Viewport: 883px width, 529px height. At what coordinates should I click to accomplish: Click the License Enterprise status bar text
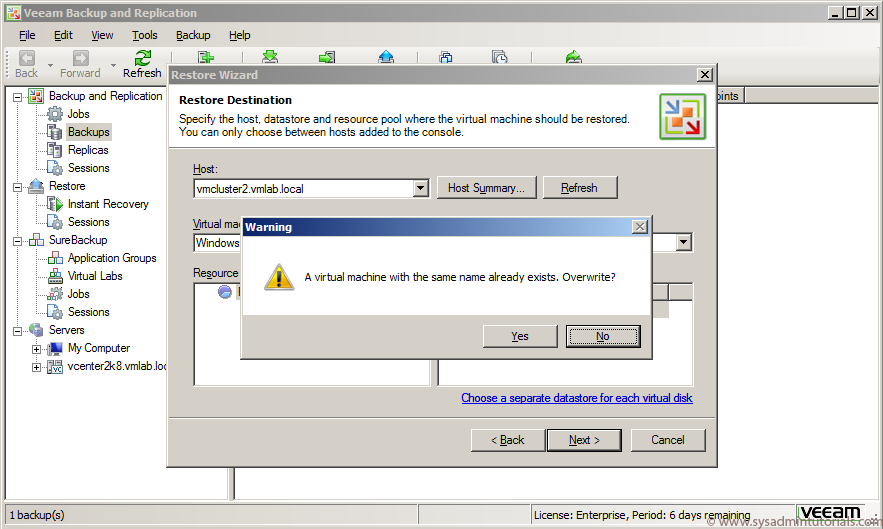pos(642,515)
